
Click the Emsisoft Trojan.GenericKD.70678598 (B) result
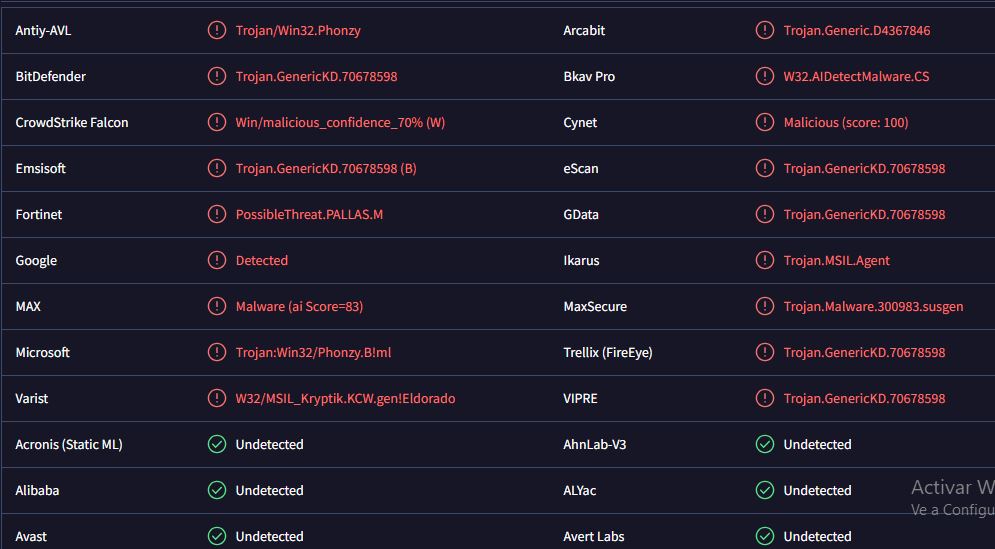(x=326, y=168)
